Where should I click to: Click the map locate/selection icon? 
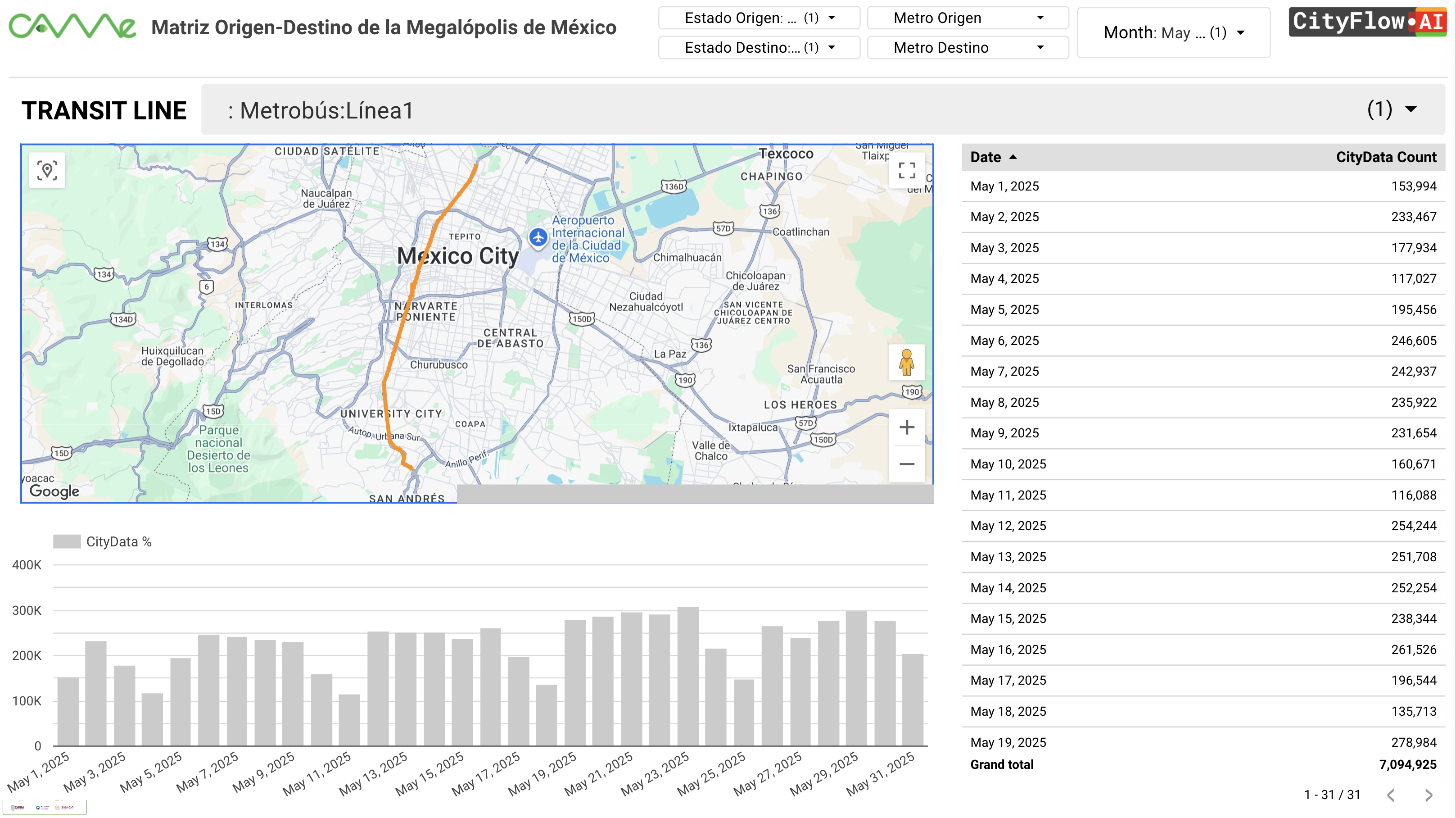[47, 170]
